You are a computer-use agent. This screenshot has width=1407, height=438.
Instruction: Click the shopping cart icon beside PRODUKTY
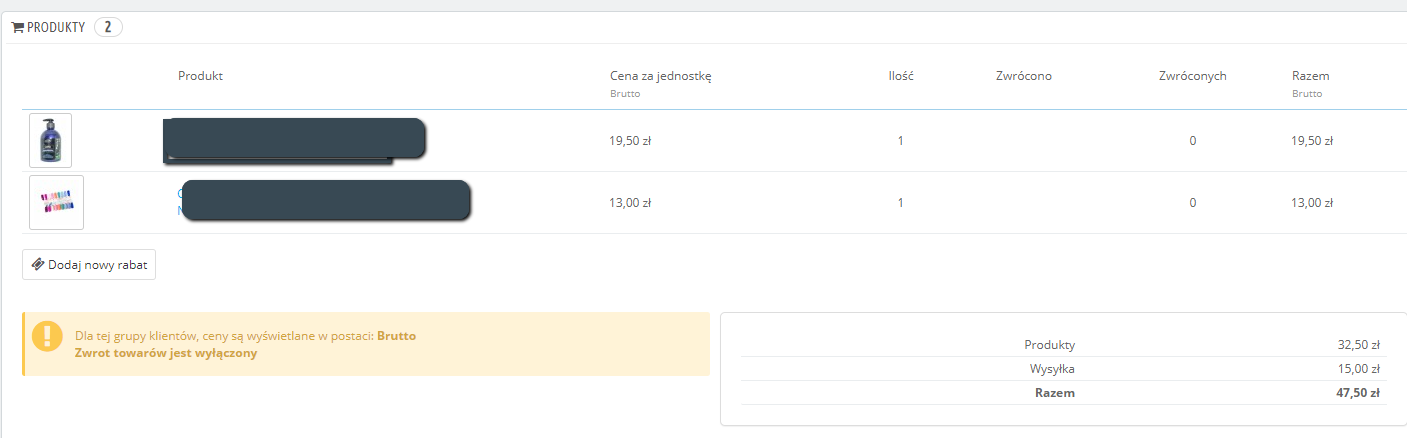pos(17,28)
